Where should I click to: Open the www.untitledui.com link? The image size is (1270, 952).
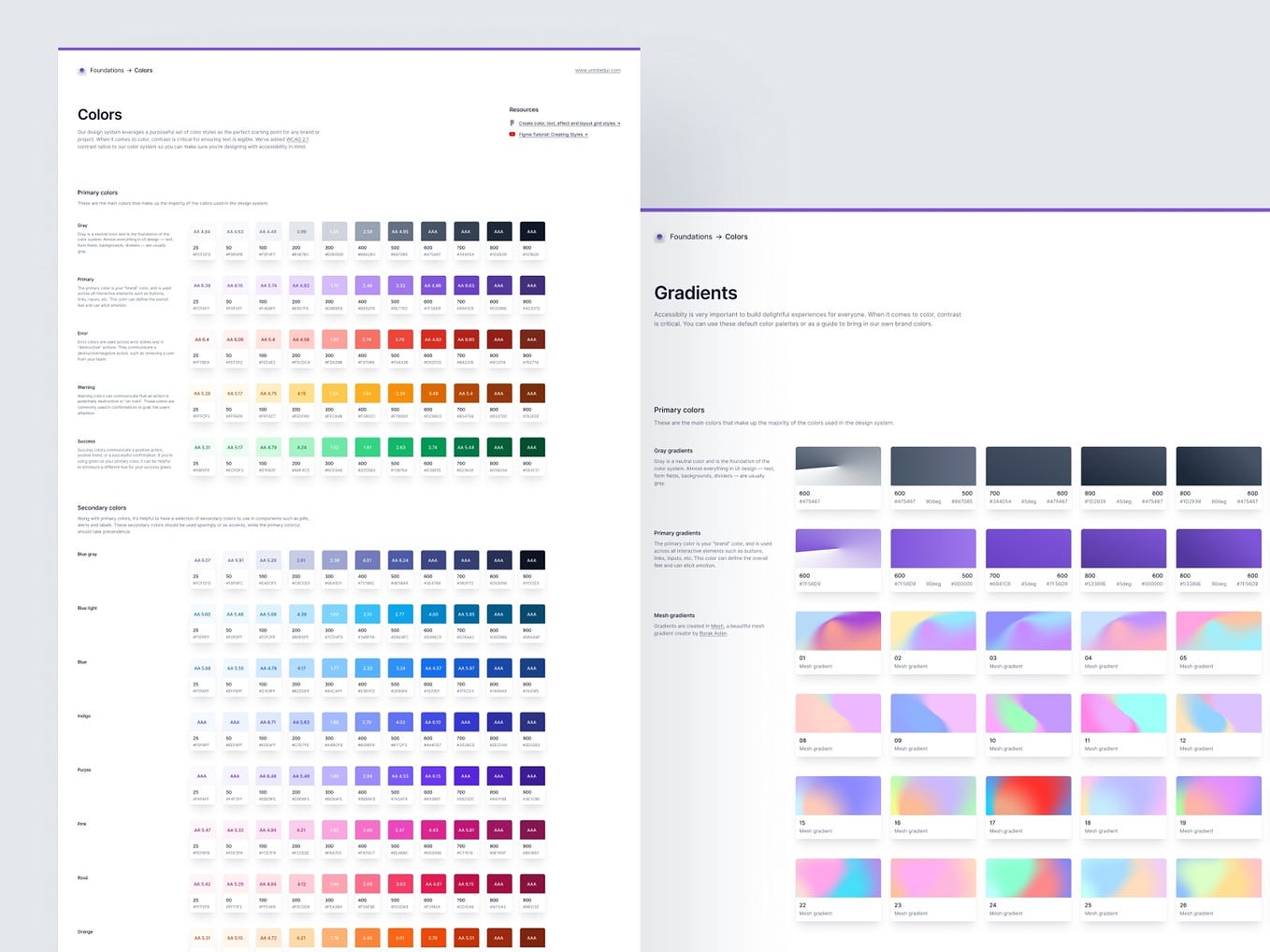tap(598, 69)
